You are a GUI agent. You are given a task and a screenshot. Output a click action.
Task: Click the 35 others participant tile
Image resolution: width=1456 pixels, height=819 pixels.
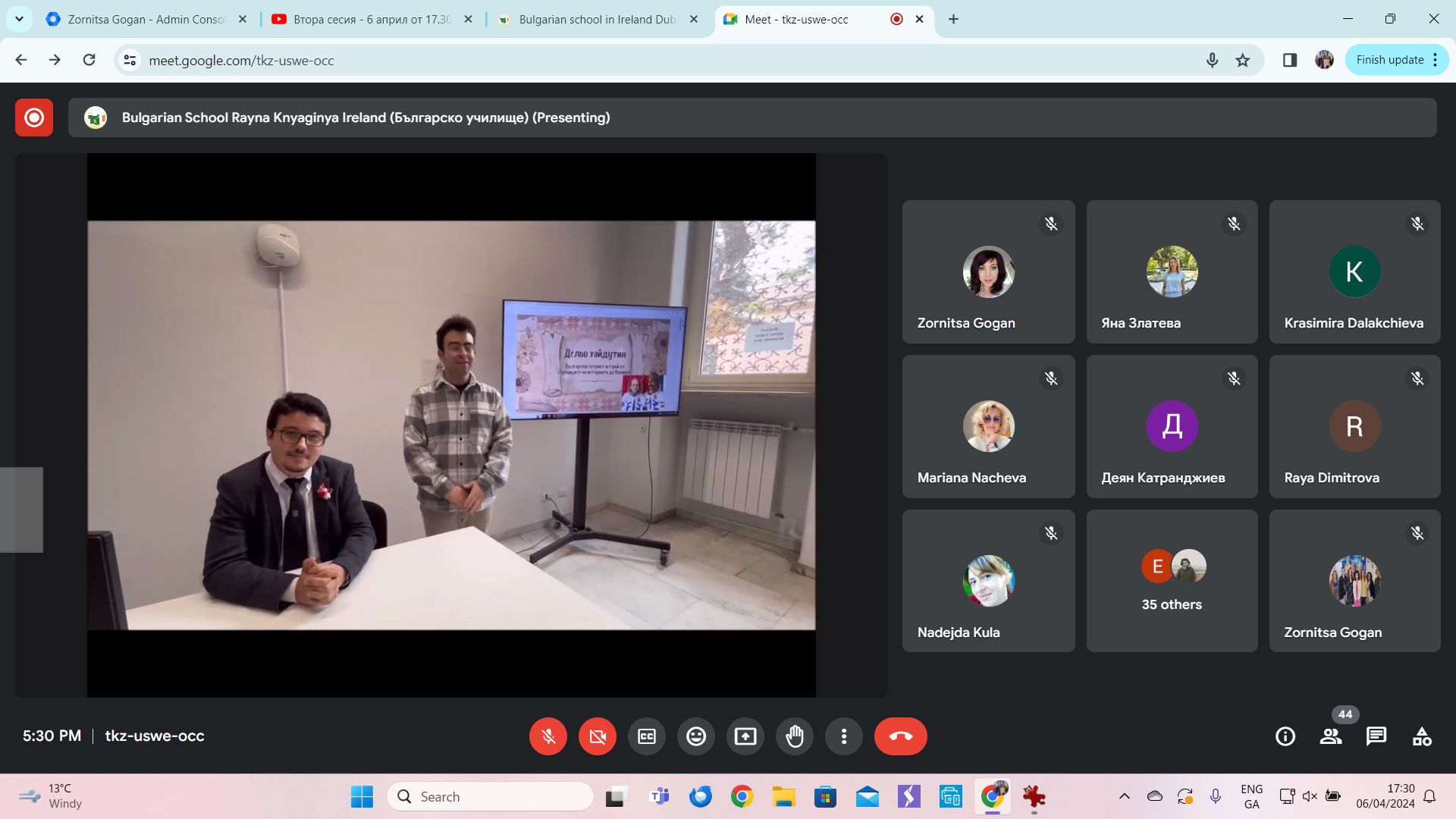(1172, 581)
